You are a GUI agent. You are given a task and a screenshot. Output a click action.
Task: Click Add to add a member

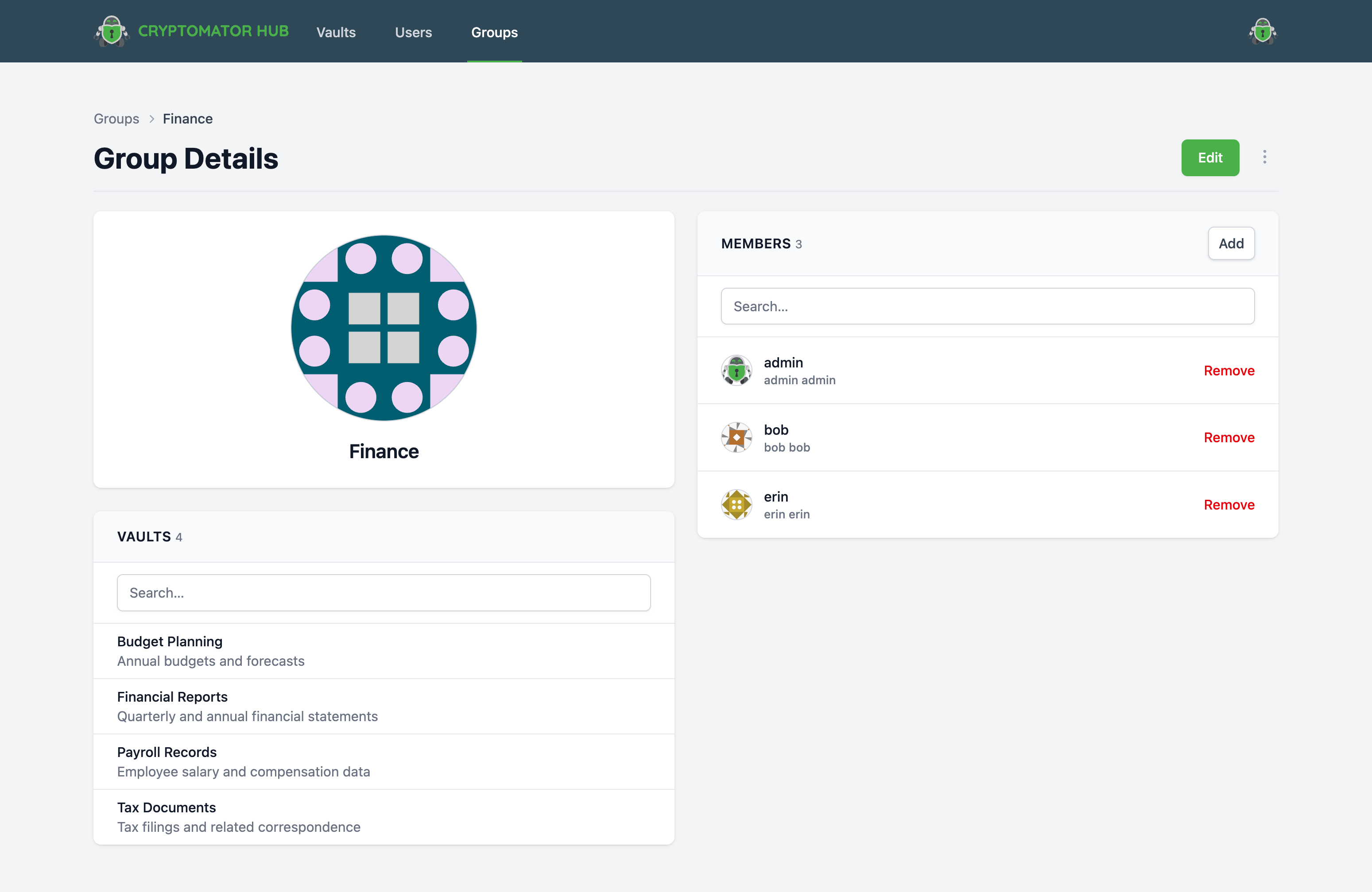point(1231,243)
